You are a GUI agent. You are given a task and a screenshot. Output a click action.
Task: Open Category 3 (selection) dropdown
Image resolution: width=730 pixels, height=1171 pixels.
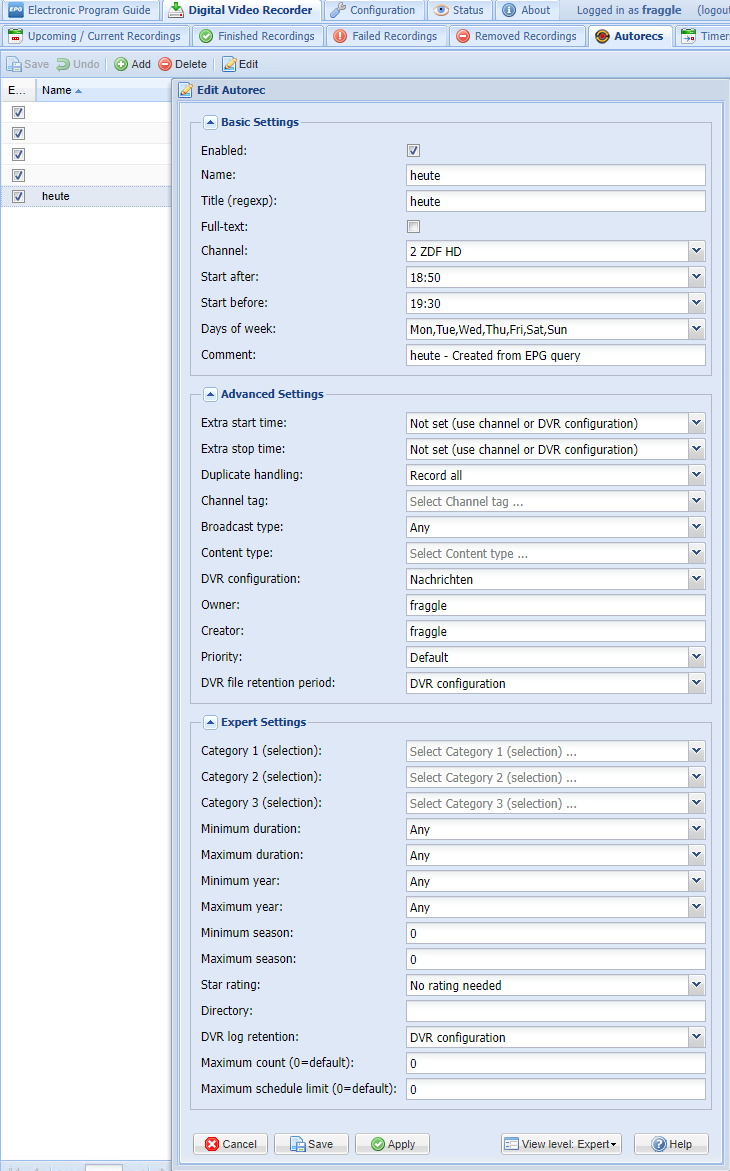tap(696, 804)
